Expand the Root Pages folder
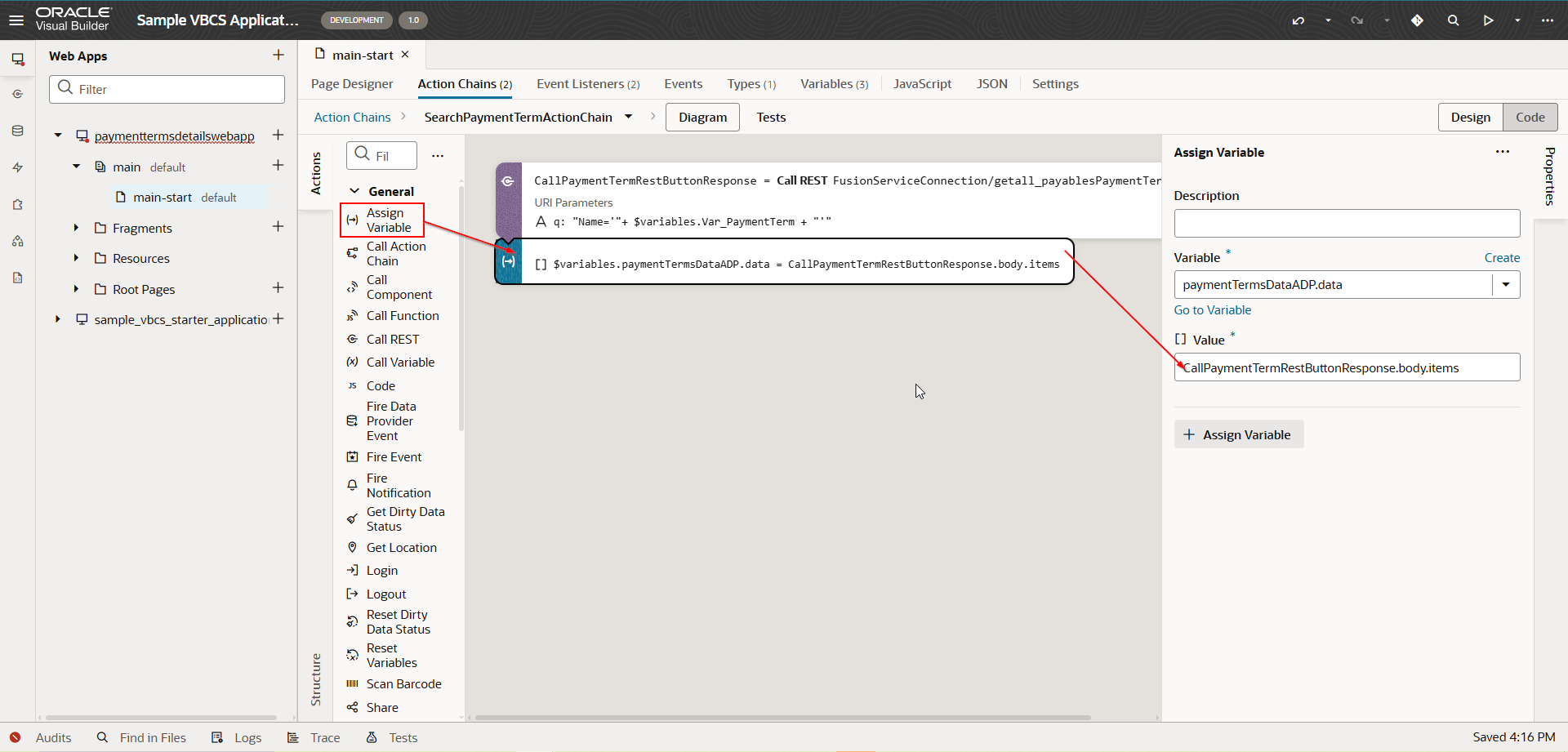The image size is (1568, 752). (77, 289)
